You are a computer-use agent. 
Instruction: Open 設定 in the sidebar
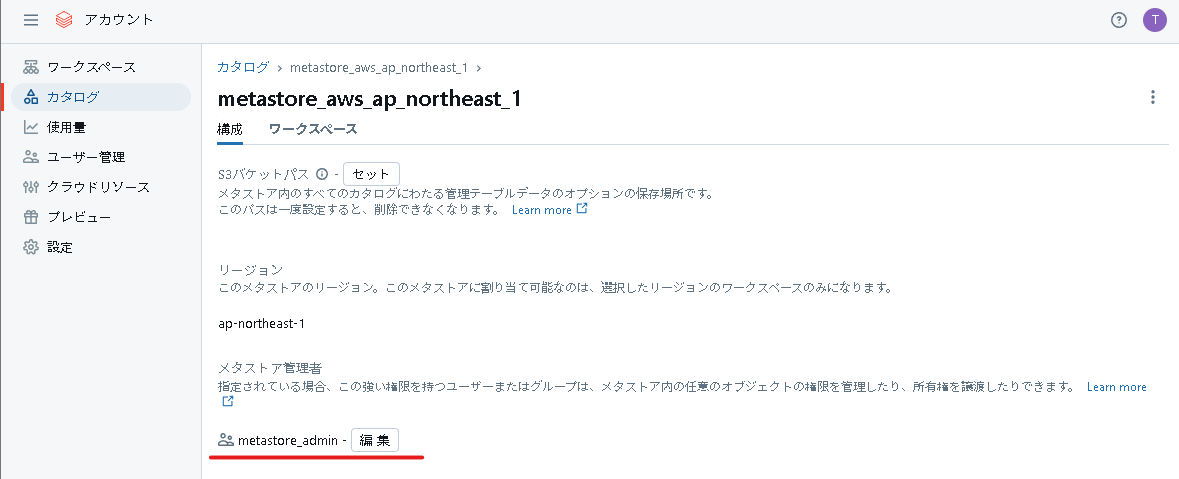point(101,247)
